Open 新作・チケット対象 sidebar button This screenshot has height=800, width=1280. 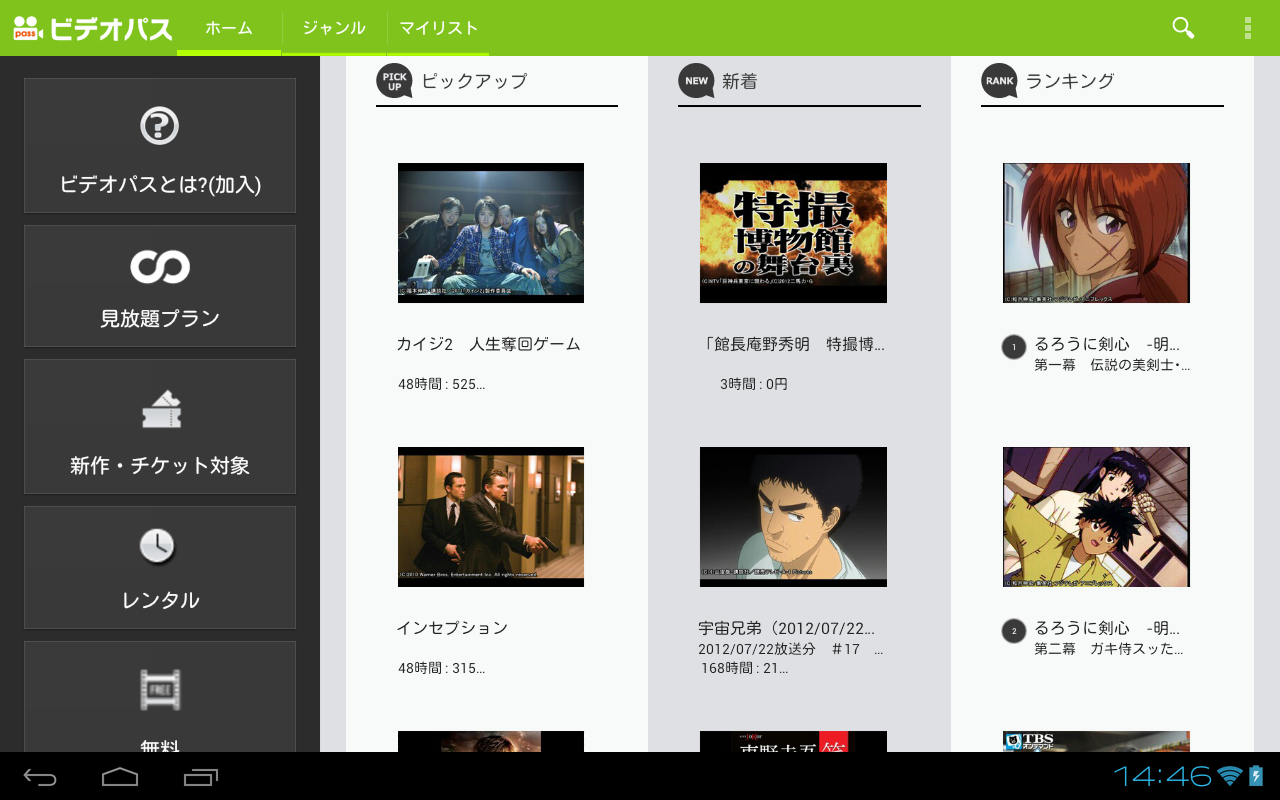(160, 426)
